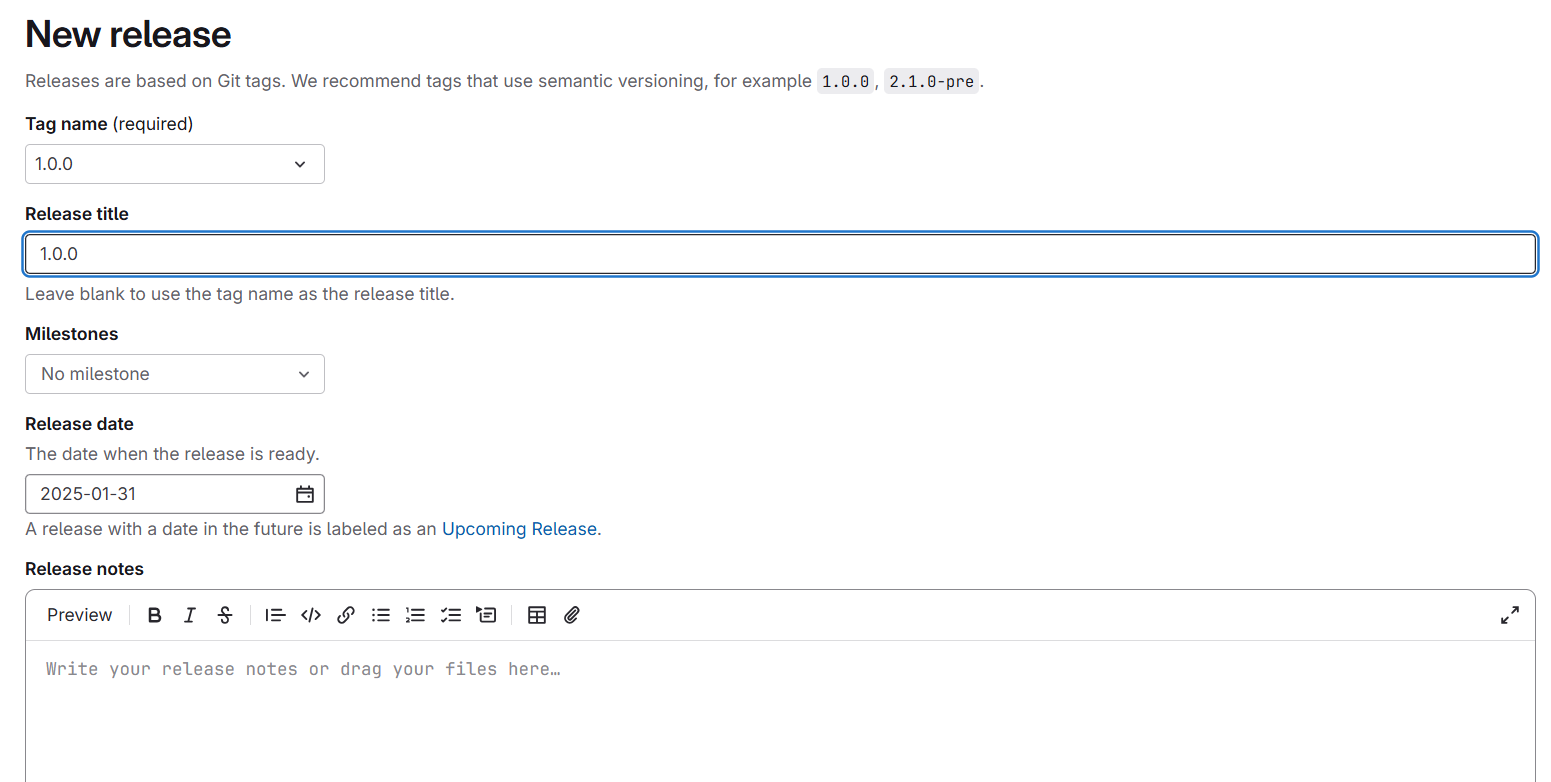
Task: Insert a link in release notes
Action: pyautogui.click(x=346, y=615)
